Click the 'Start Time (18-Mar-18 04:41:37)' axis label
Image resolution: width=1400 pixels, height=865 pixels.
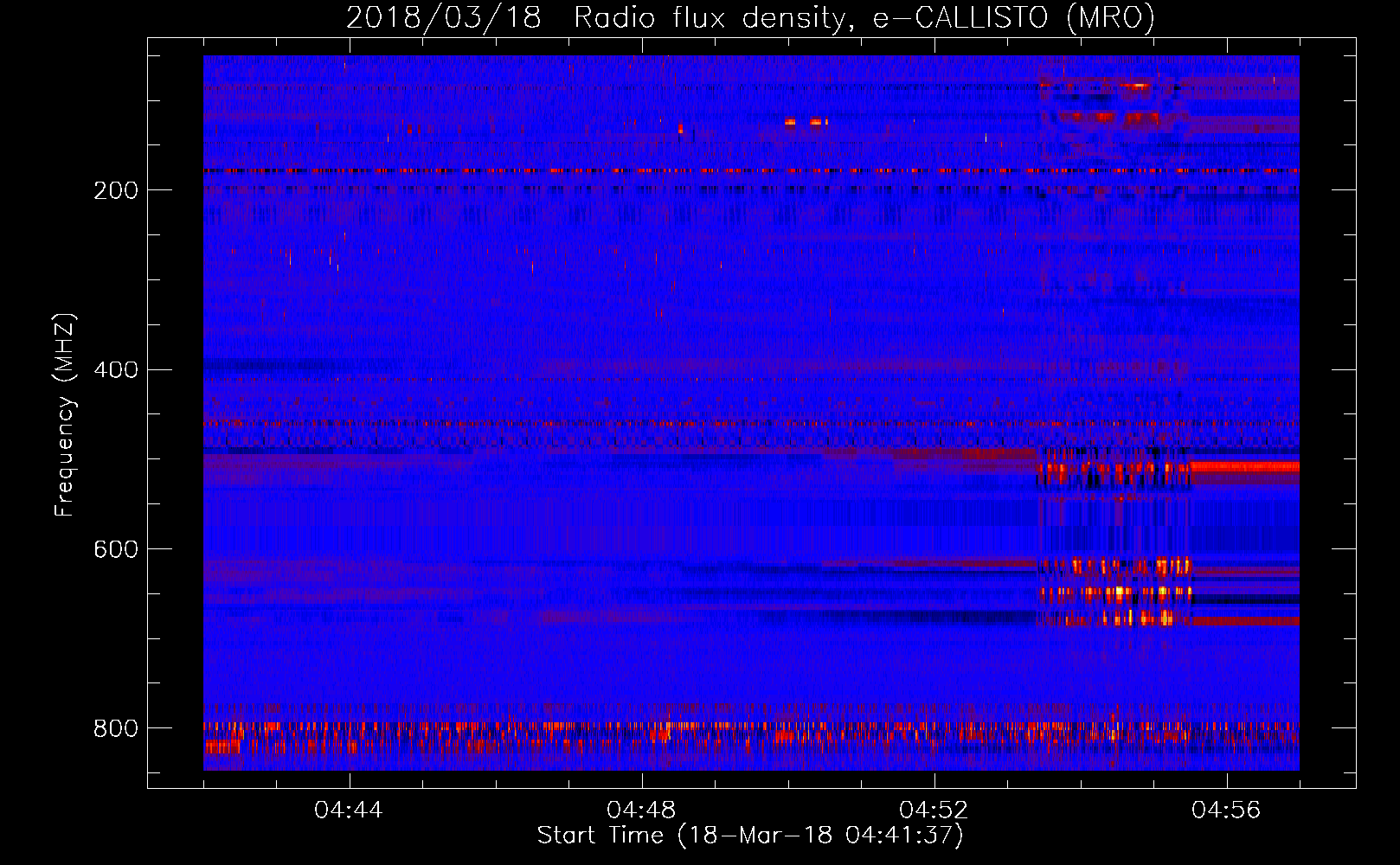pyautogui.click(x=750, y=836)
